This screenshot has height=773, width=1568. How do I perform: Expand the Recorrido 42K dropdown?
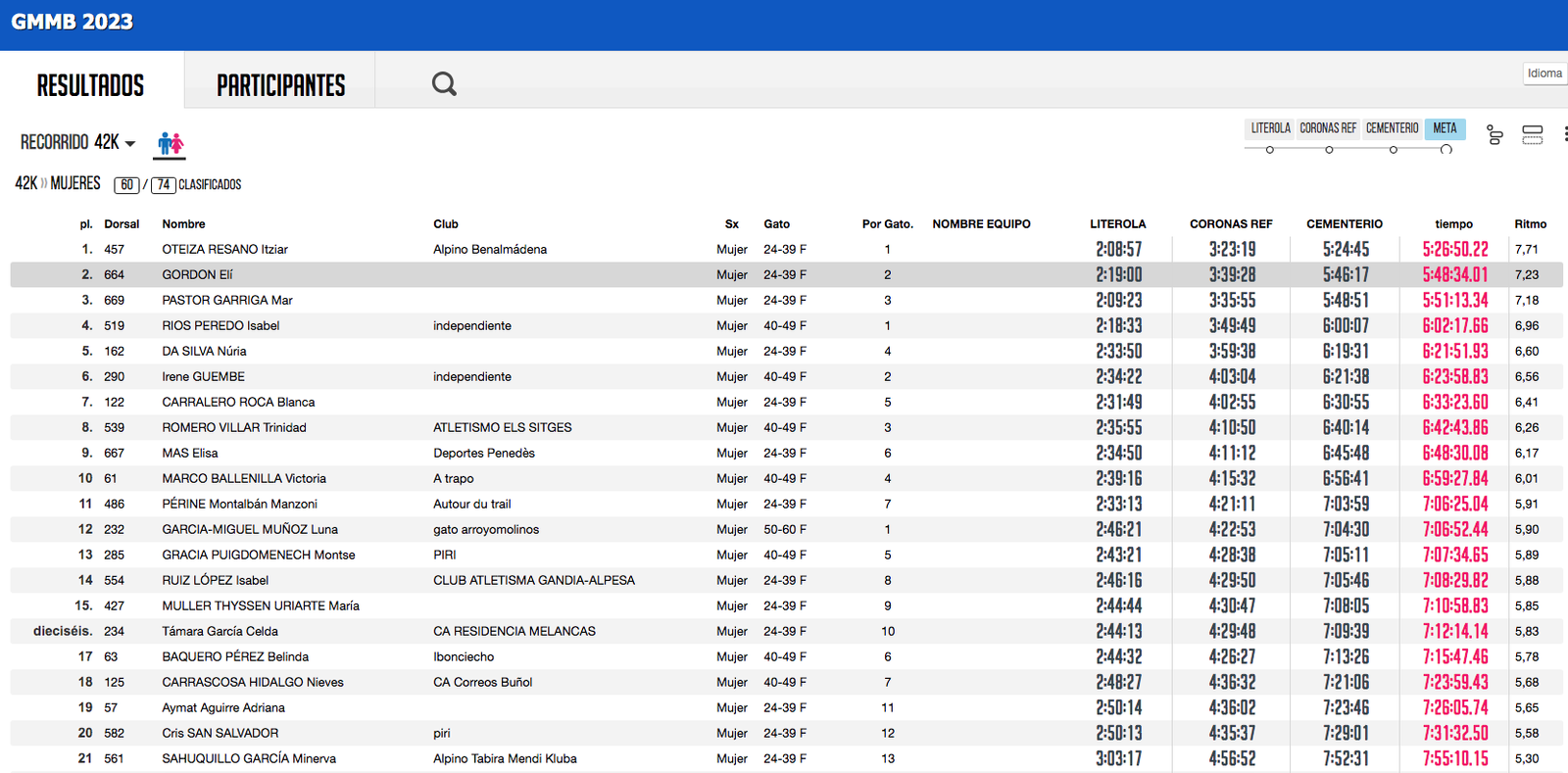tap(77, 143)
